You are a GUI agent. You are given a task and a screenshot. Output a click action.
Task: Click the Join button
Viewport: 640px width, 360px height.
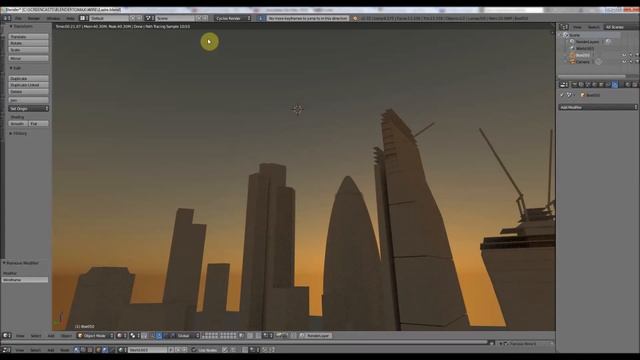28,100
